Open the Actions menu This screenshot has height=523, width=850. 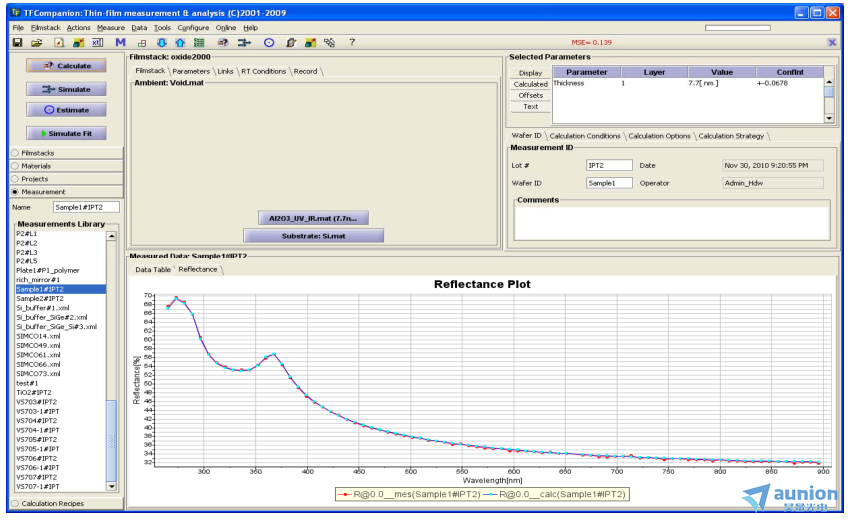click(x=79, y=28)
